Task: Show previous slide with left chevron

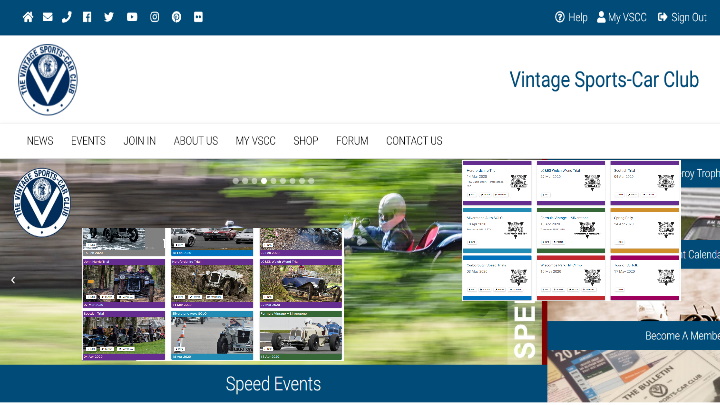Action: click(x=13, y=280)
